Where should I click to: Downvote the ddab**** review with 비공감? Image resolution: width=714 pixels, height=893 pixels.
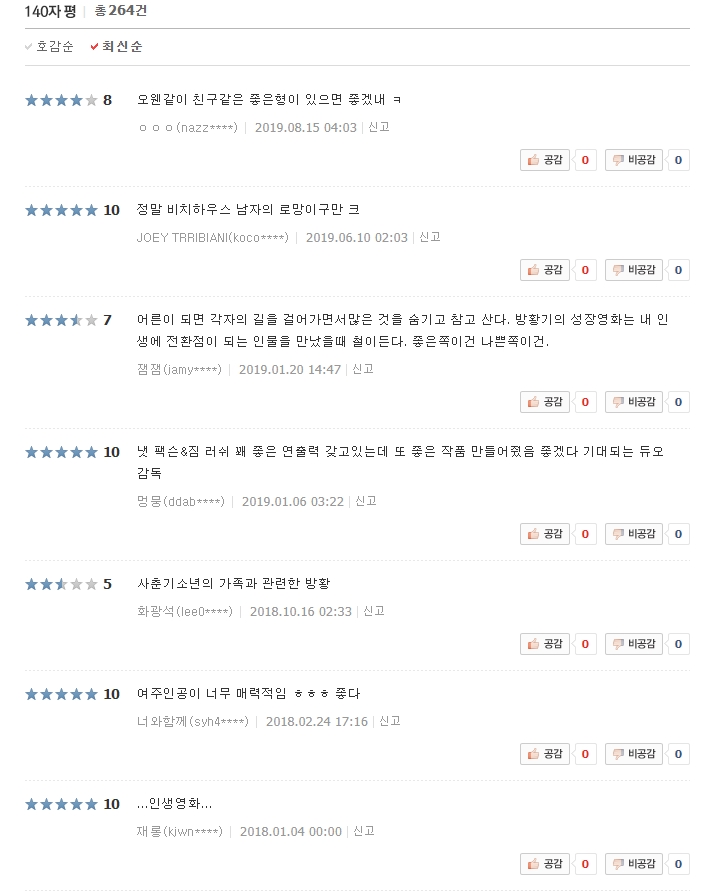pyautogui.click(x=634, y=534)
